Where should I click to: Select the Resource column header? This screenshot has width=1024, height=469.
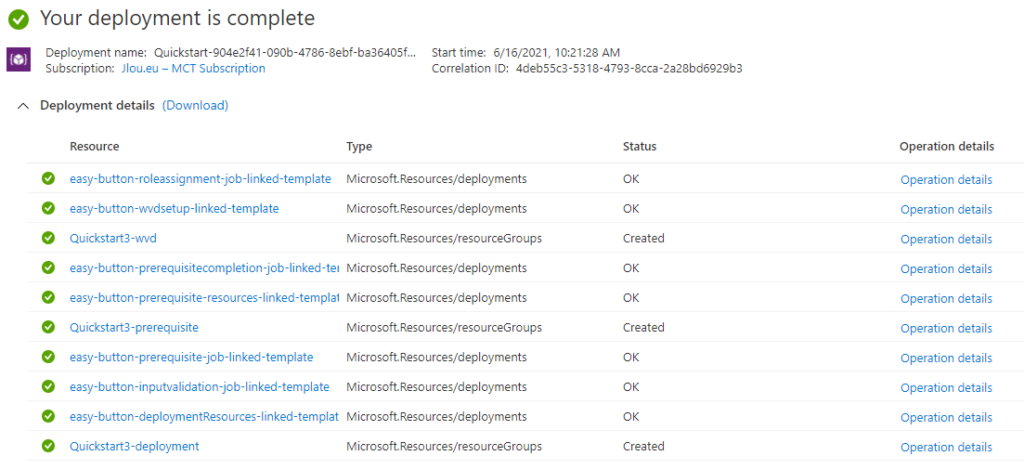click(x=95, y=146)
